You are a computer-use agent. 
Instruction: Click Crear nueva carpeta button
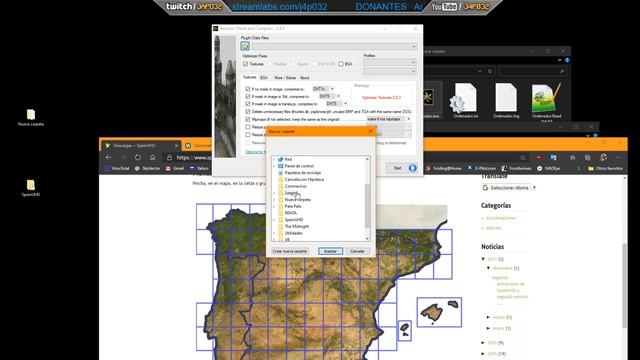290,251
